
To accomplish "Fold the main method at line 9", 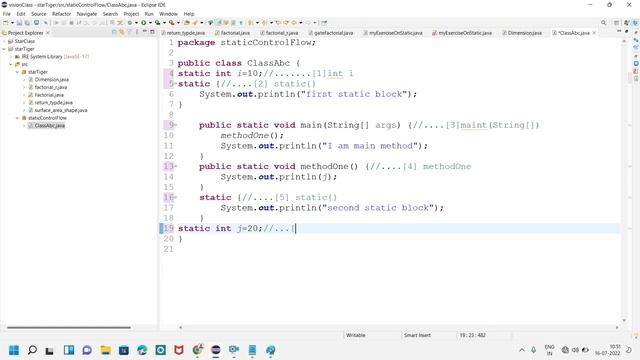I will 176,125.
